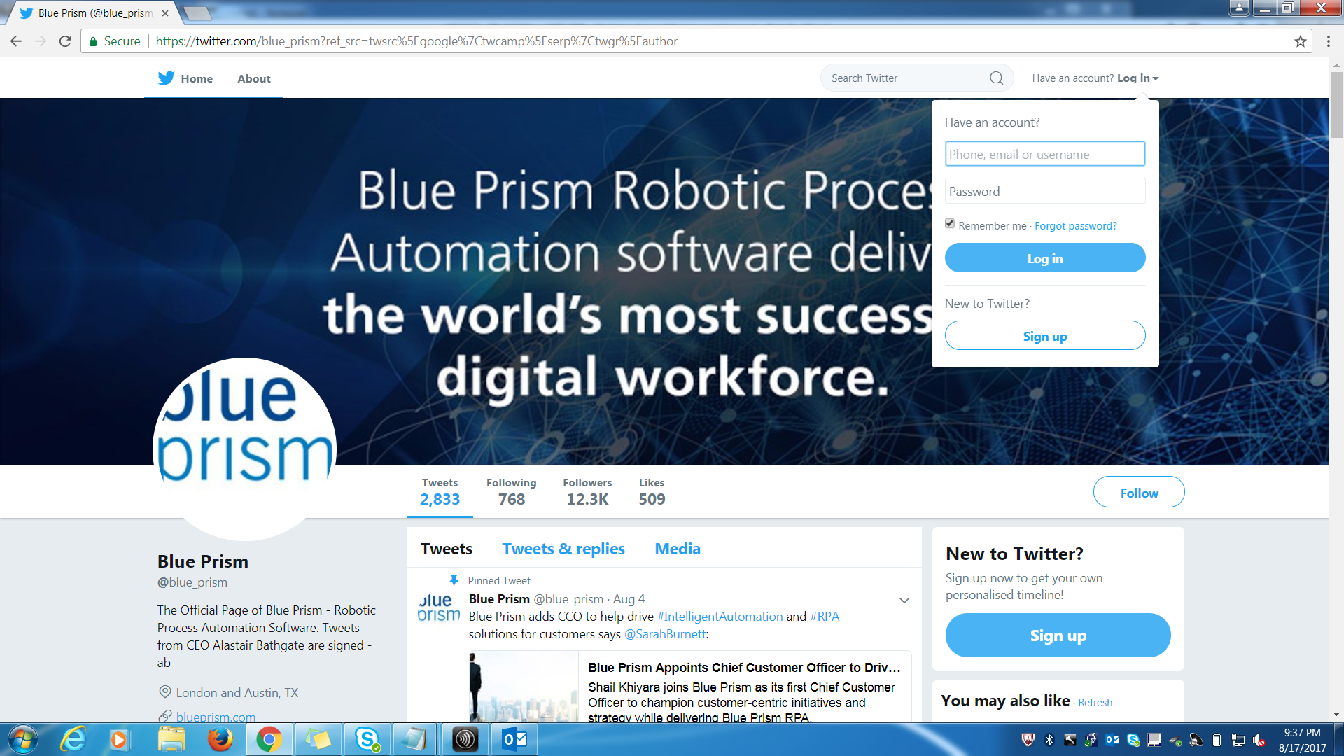Open the About menu item
This screenshot has width=1344, height=756.
[253, 78]
